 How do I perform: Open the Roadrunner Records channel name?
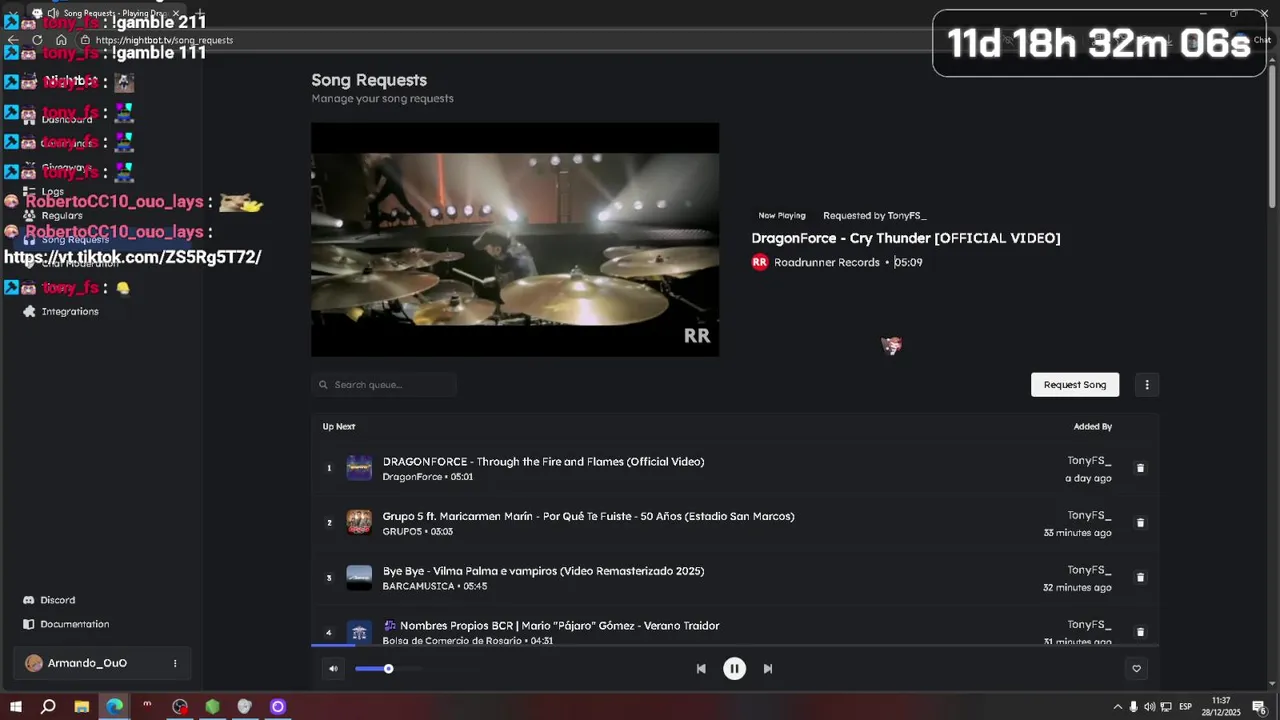(827, 262)
